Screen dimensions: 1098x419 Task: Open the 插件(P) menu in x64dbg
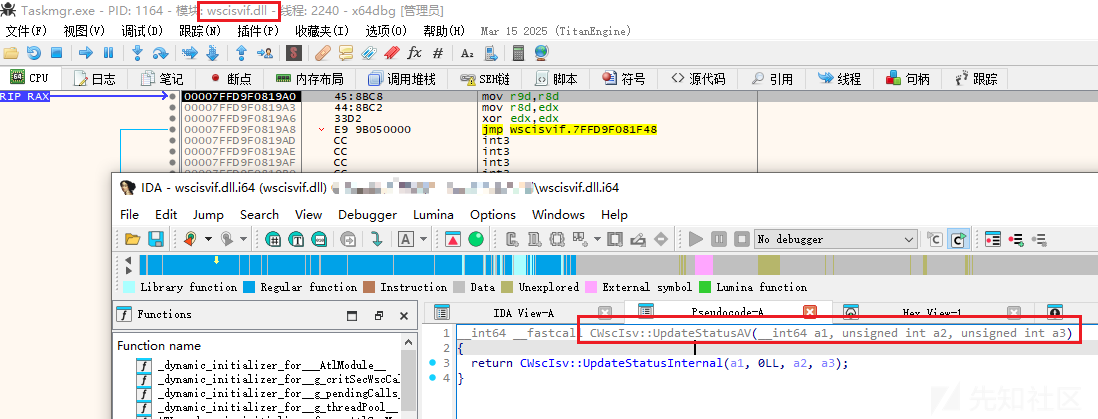pos(258,31)
